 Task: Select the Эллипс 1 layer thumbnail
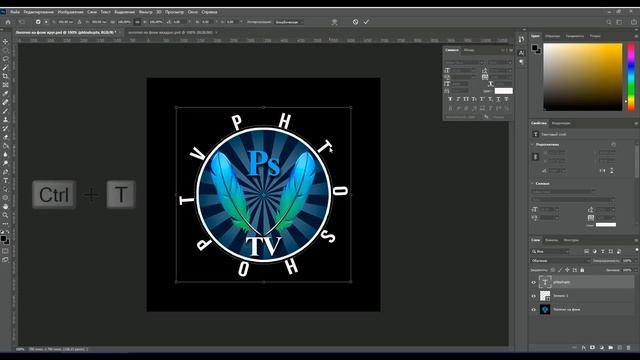pyautogui.click(x=545, y=296)
